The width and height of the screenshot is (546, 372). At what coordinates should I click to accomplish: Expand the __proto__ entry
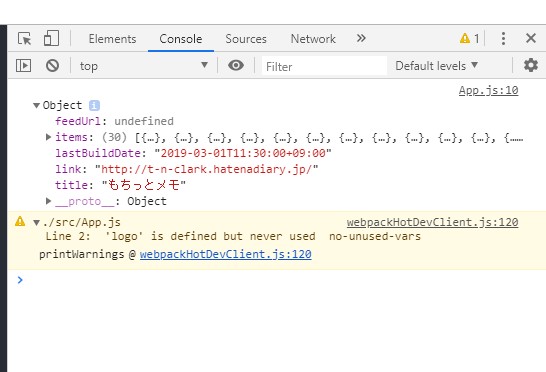tap(49, 201)
